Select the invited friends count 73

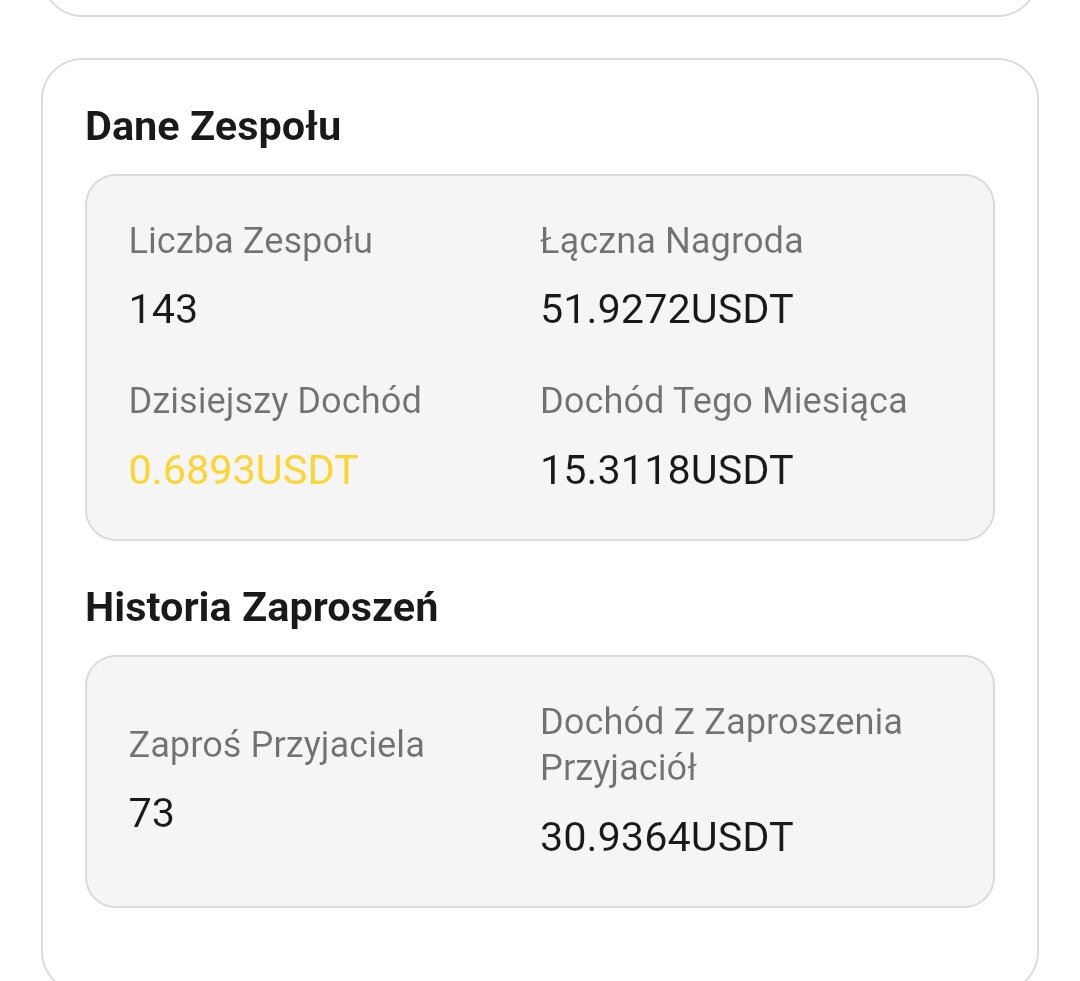click(151, 813)
